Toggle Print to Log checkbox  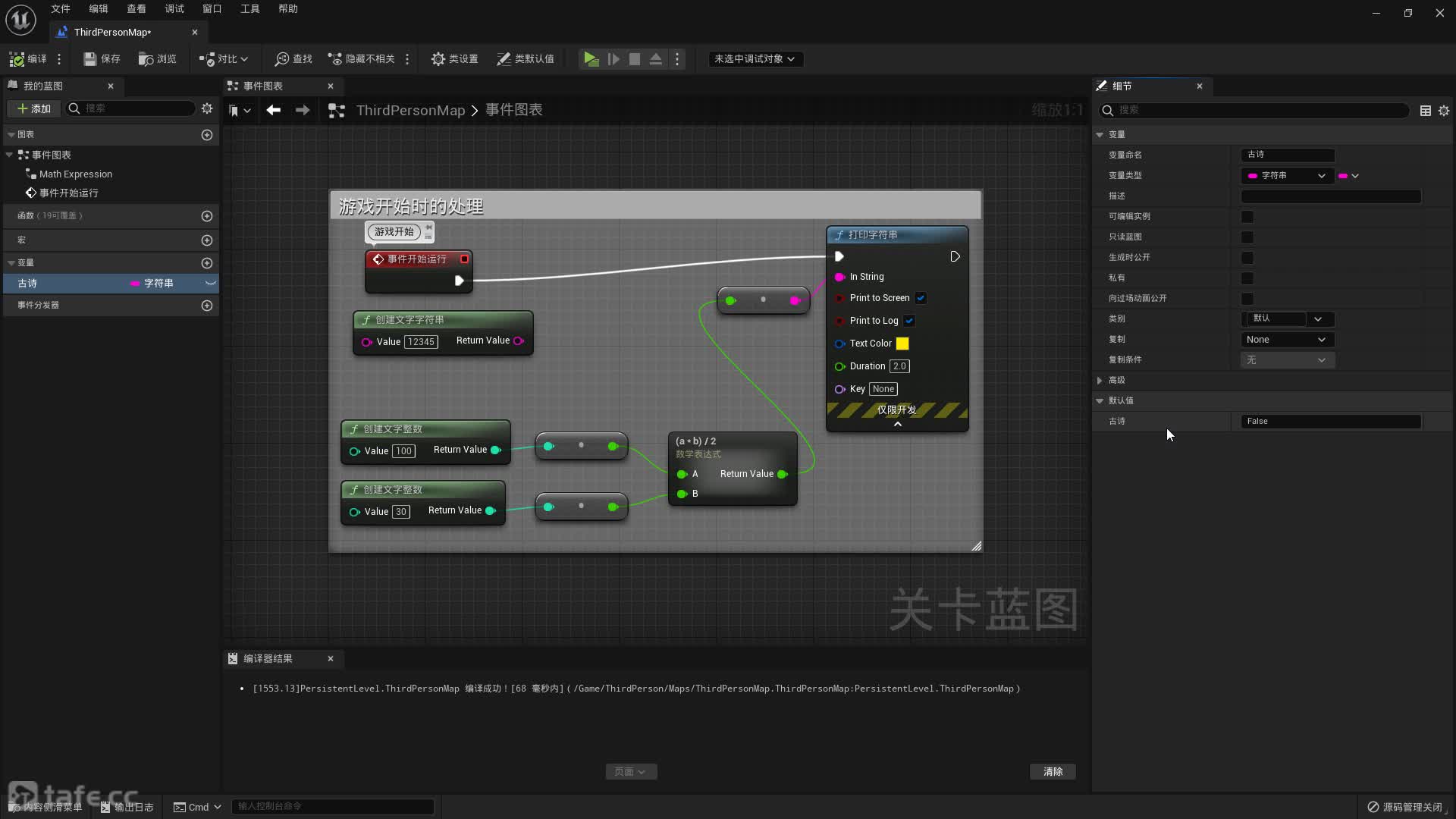click(x=909, y=321)
